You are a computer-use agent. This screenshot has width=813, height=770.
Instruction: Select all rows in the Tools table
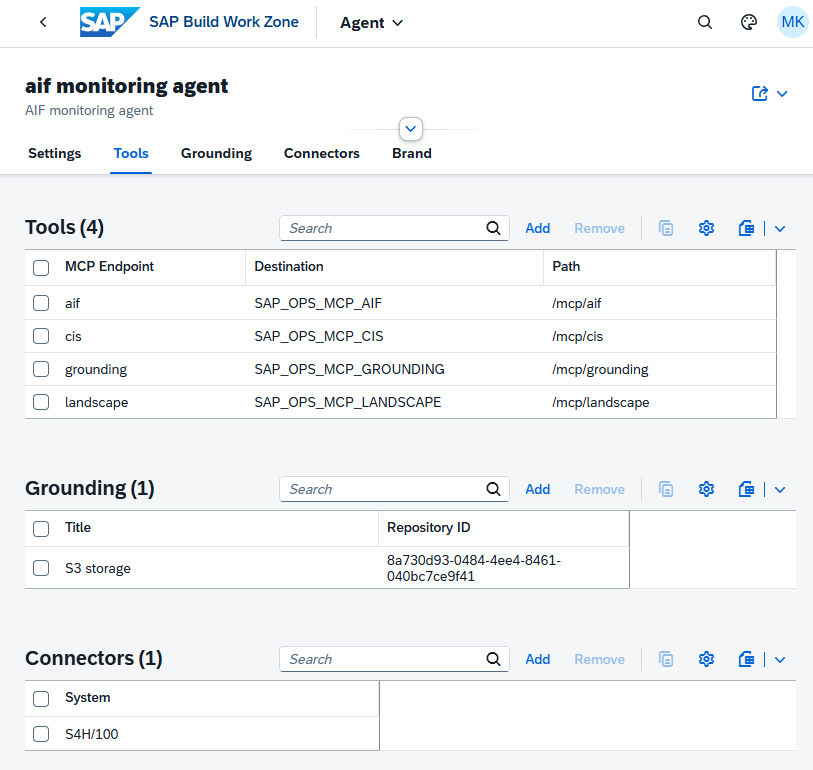[41, 268]
